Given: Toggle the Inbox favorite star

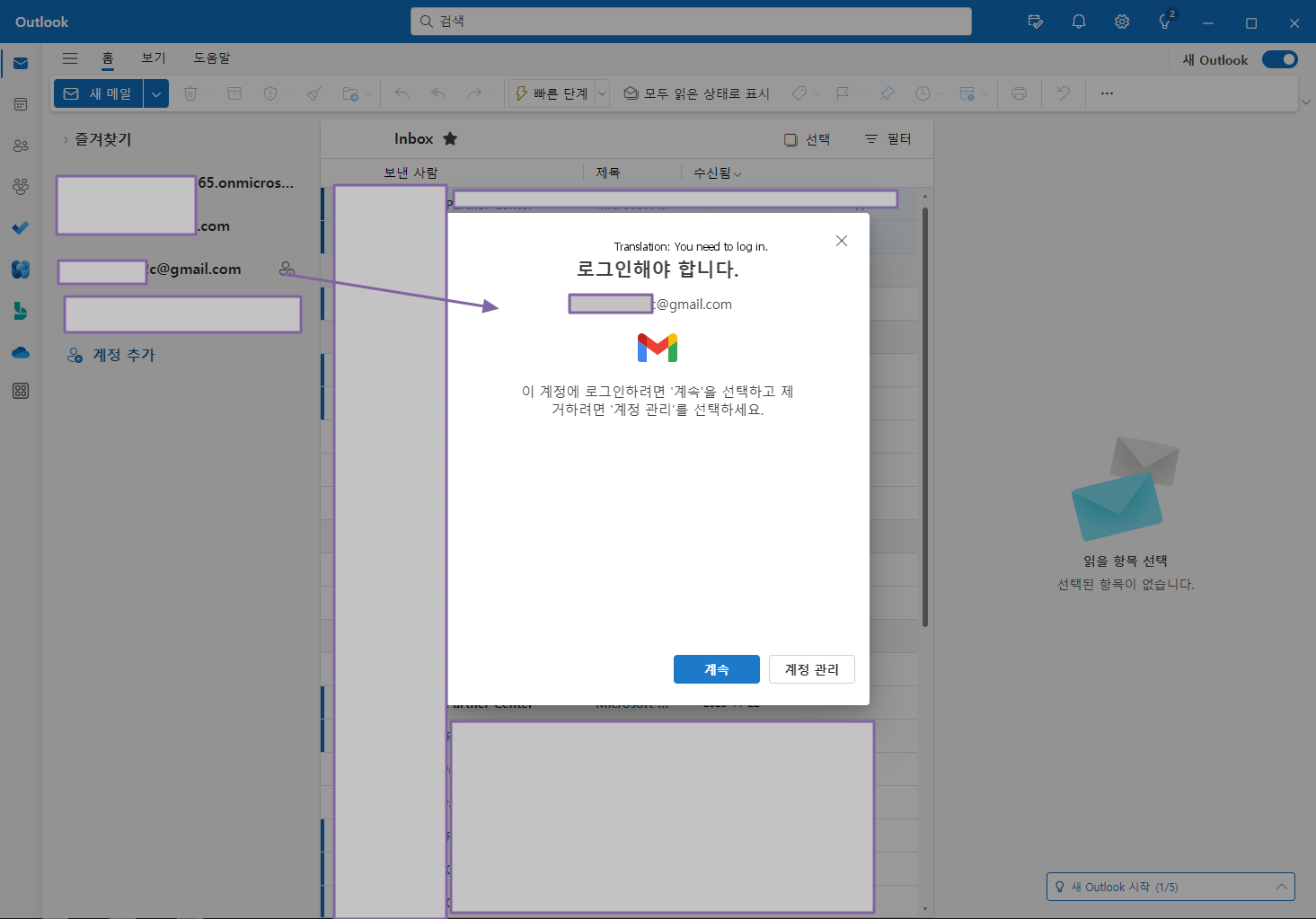Looking at the screenshot, I should [x=450, y=138].
